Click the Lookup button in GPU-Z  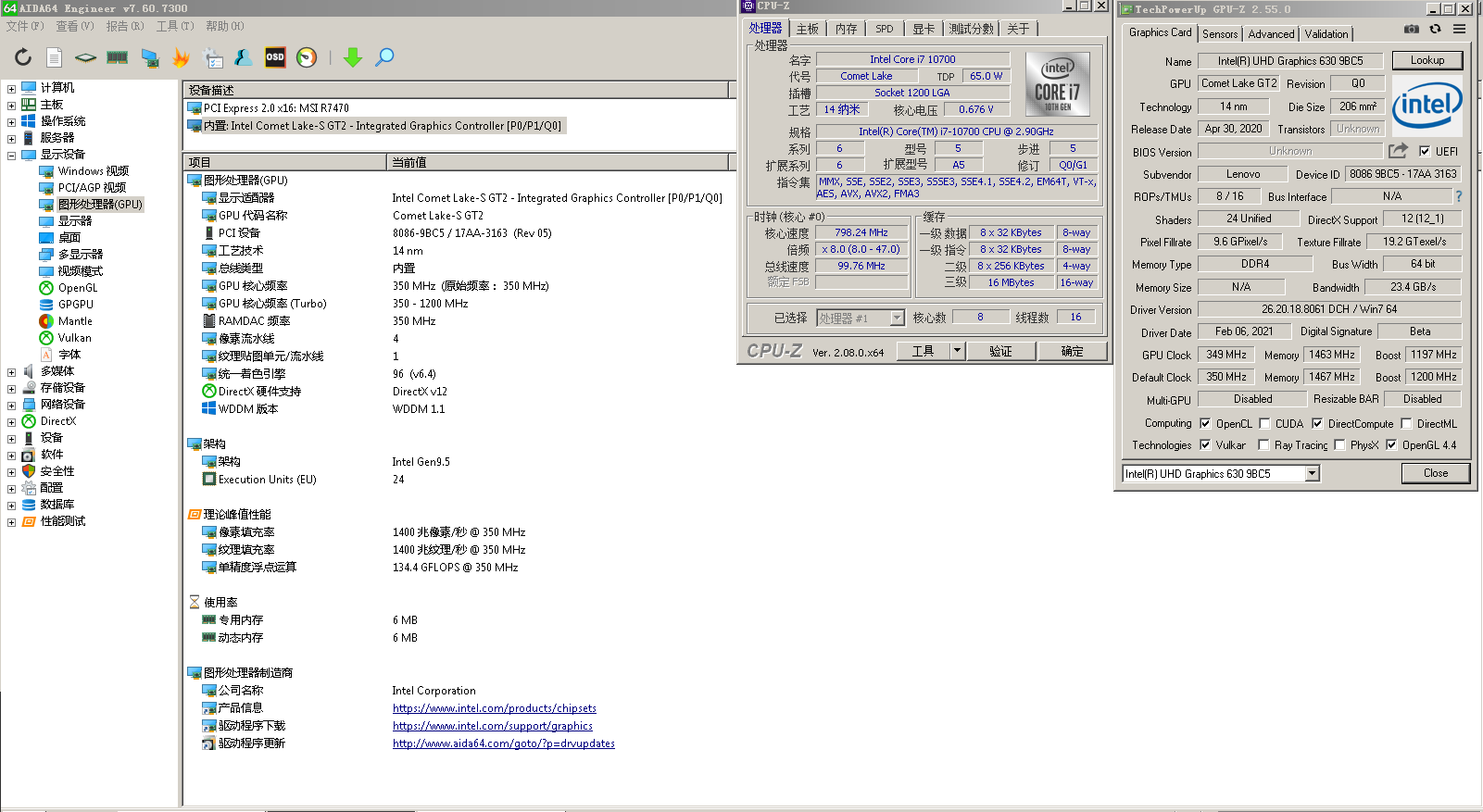[1427, 60]
